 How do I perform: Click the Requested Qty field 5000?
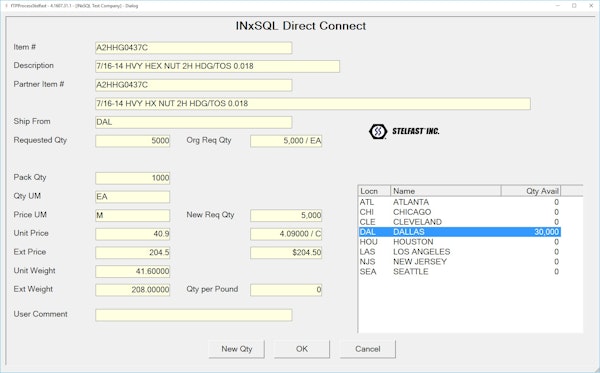[132, 141]
